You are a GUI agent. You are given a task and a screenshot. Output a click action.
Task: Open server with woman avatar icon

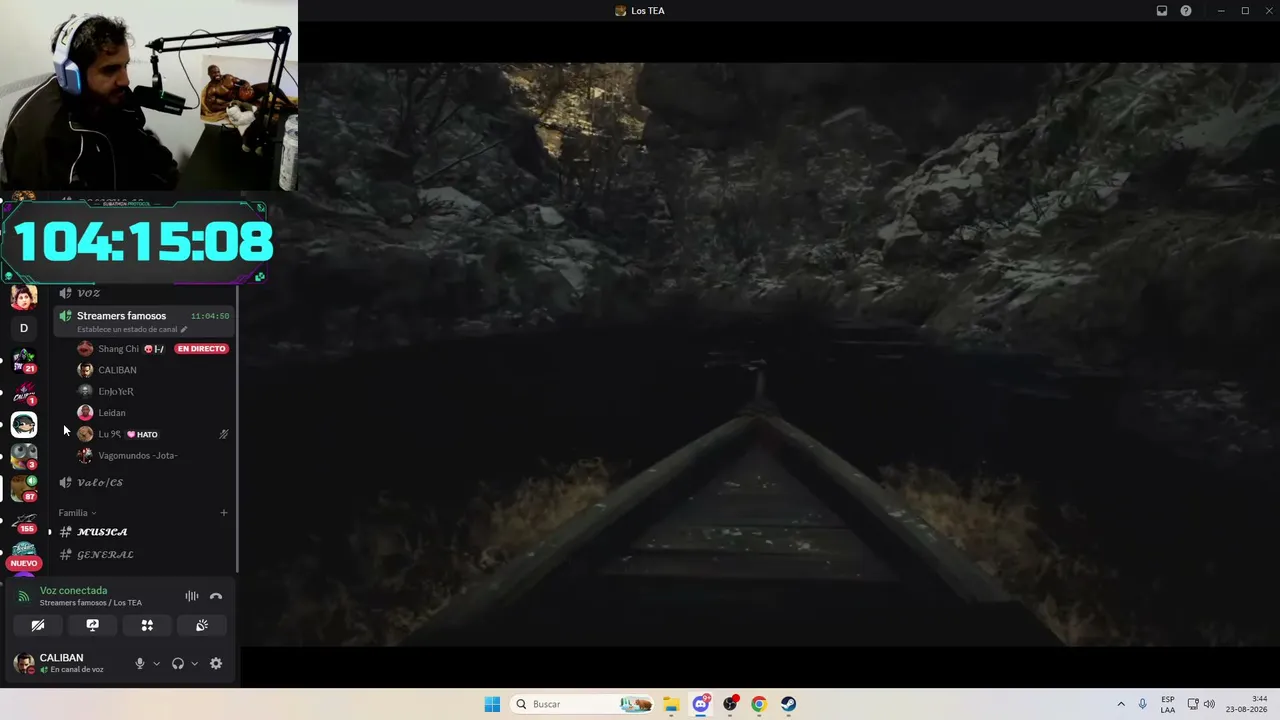point(24,296)
